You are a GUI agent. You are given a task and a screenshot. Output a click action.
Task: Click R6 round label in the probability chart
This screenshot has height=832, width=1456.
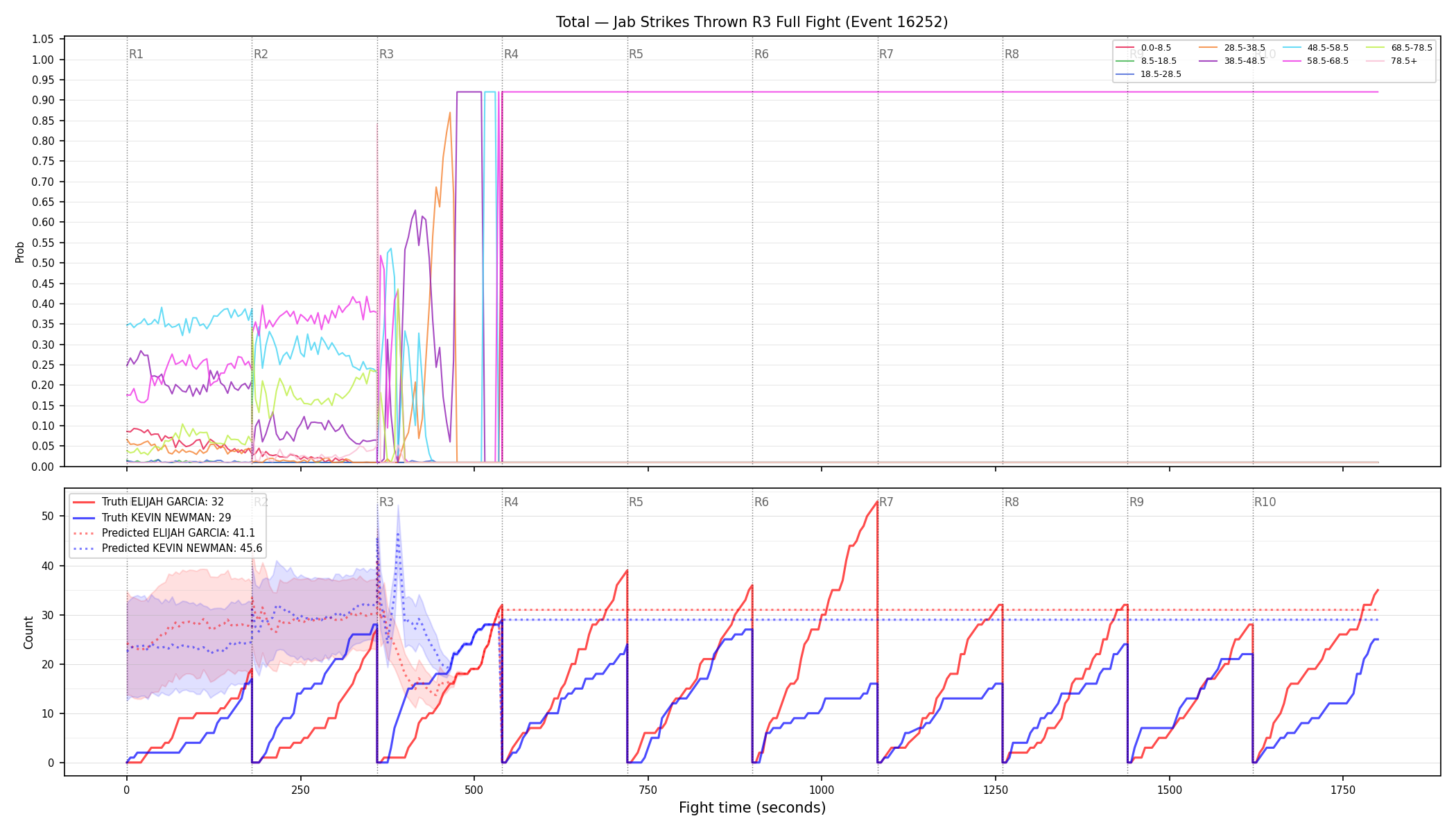pyautogui.click(x=761, y=54)
